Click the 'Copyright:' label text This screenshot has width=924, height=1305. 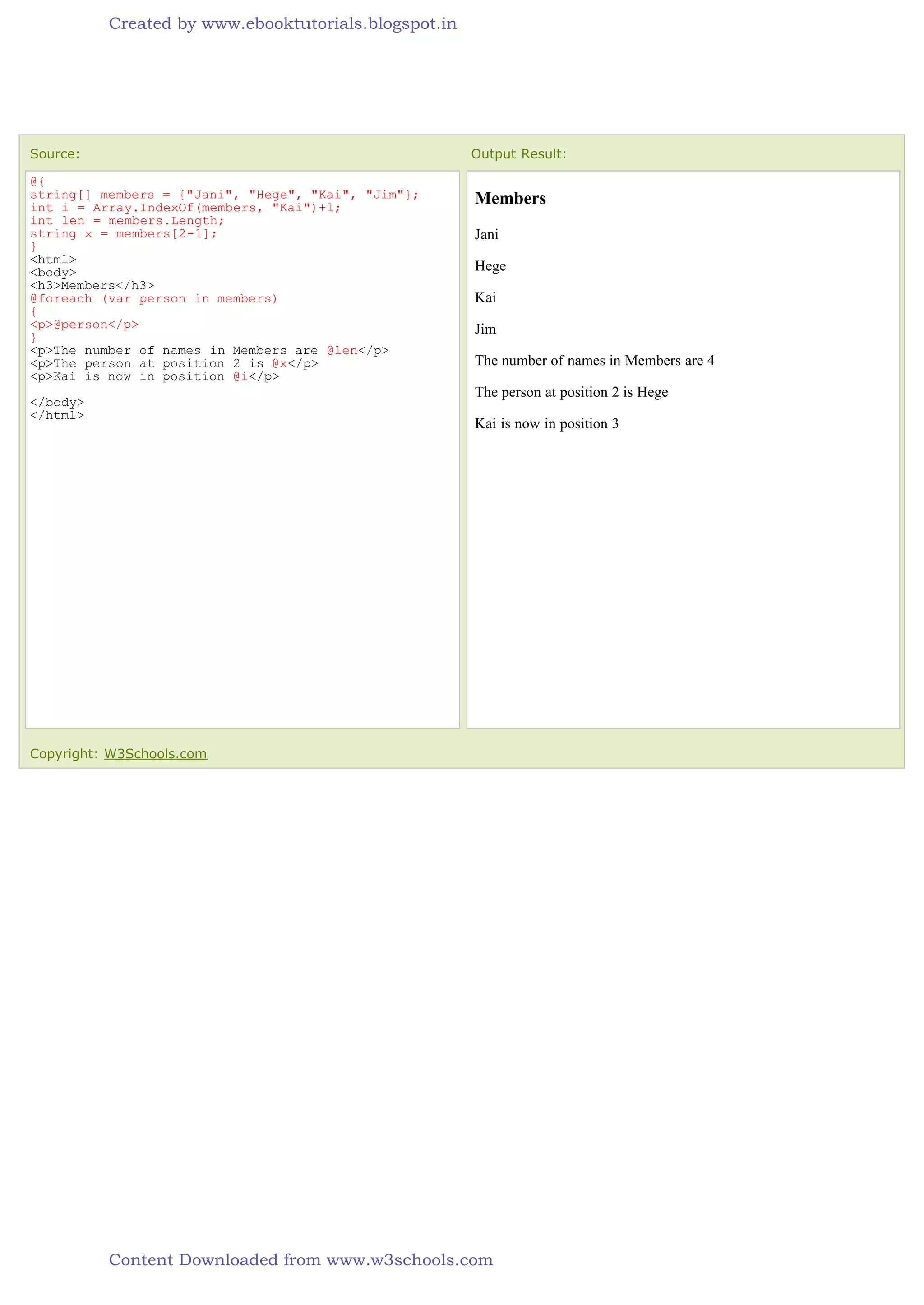(65, 753)
